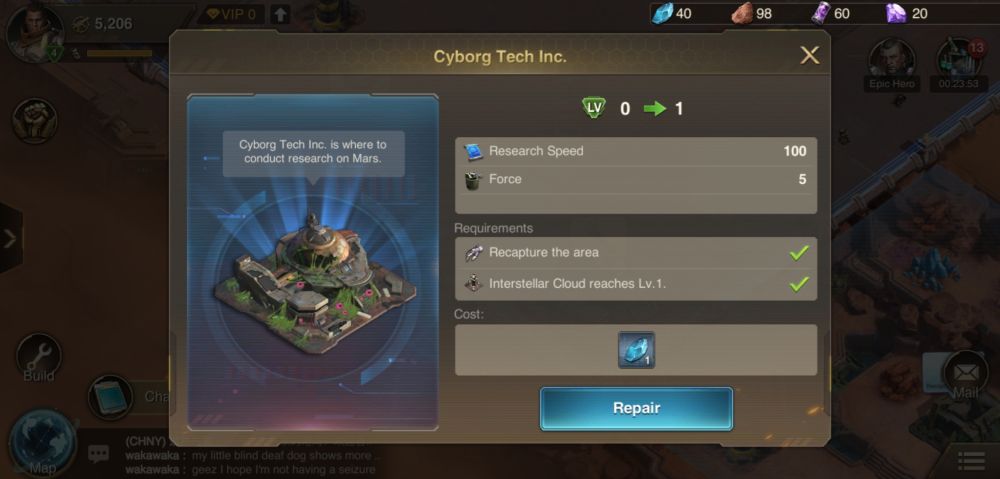Image resolution: width=1000 pixels, height=479 pixels.
Task: Close the Cyborg Tech Inc. dialog
Action: pos(809,55)
